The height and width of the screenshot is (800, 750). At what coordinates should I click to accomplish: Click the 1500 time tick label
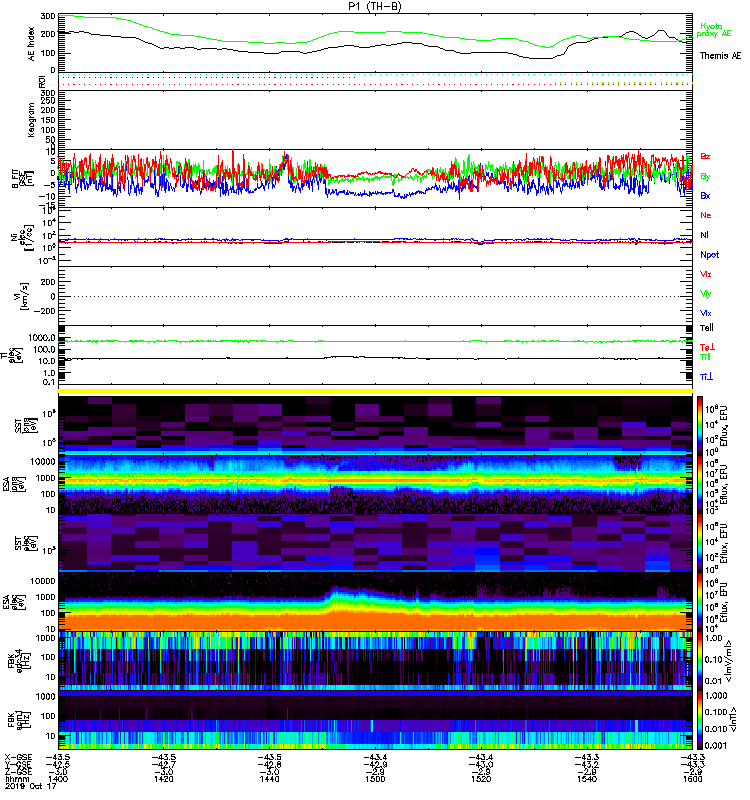(x=375, y=779)
